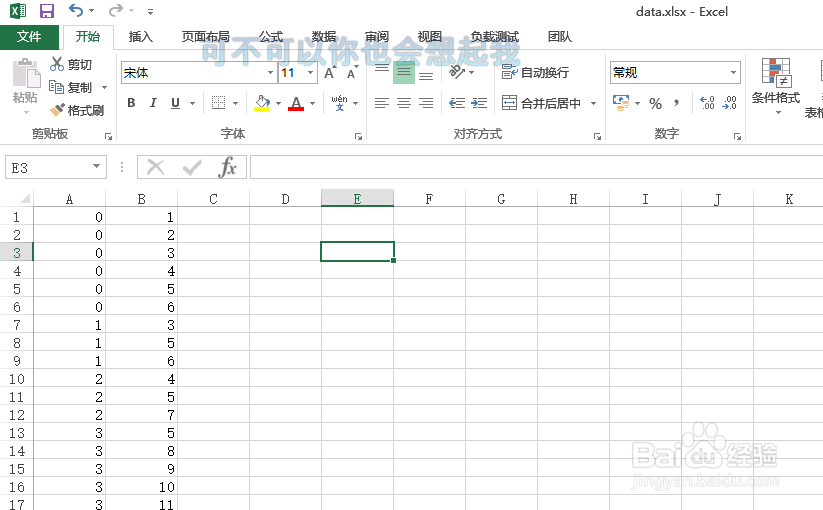
Task: Open the font dialog launcher
Action: (358, 136)
